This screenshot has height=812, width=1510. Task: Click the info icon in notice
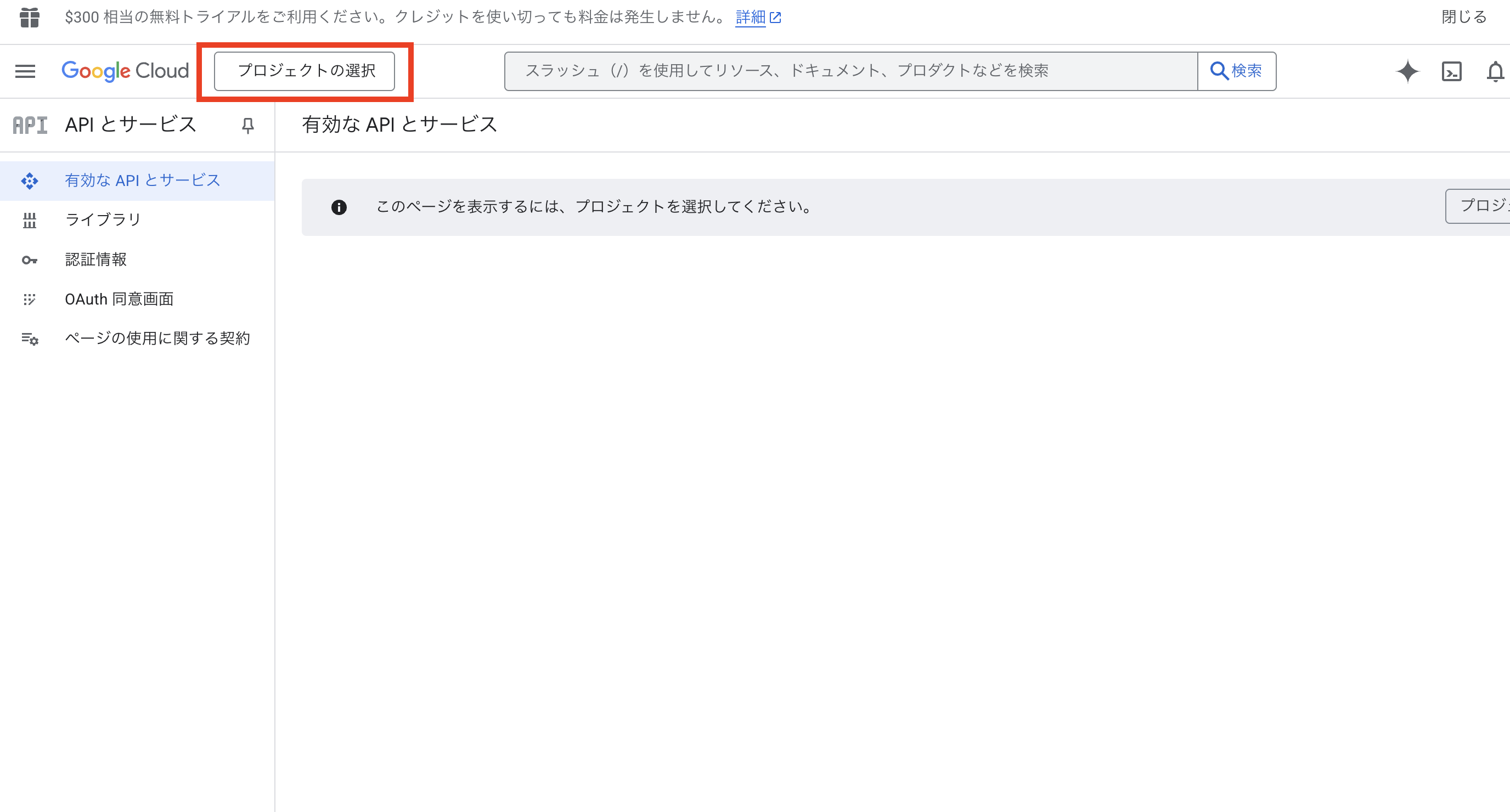point(339,207)
